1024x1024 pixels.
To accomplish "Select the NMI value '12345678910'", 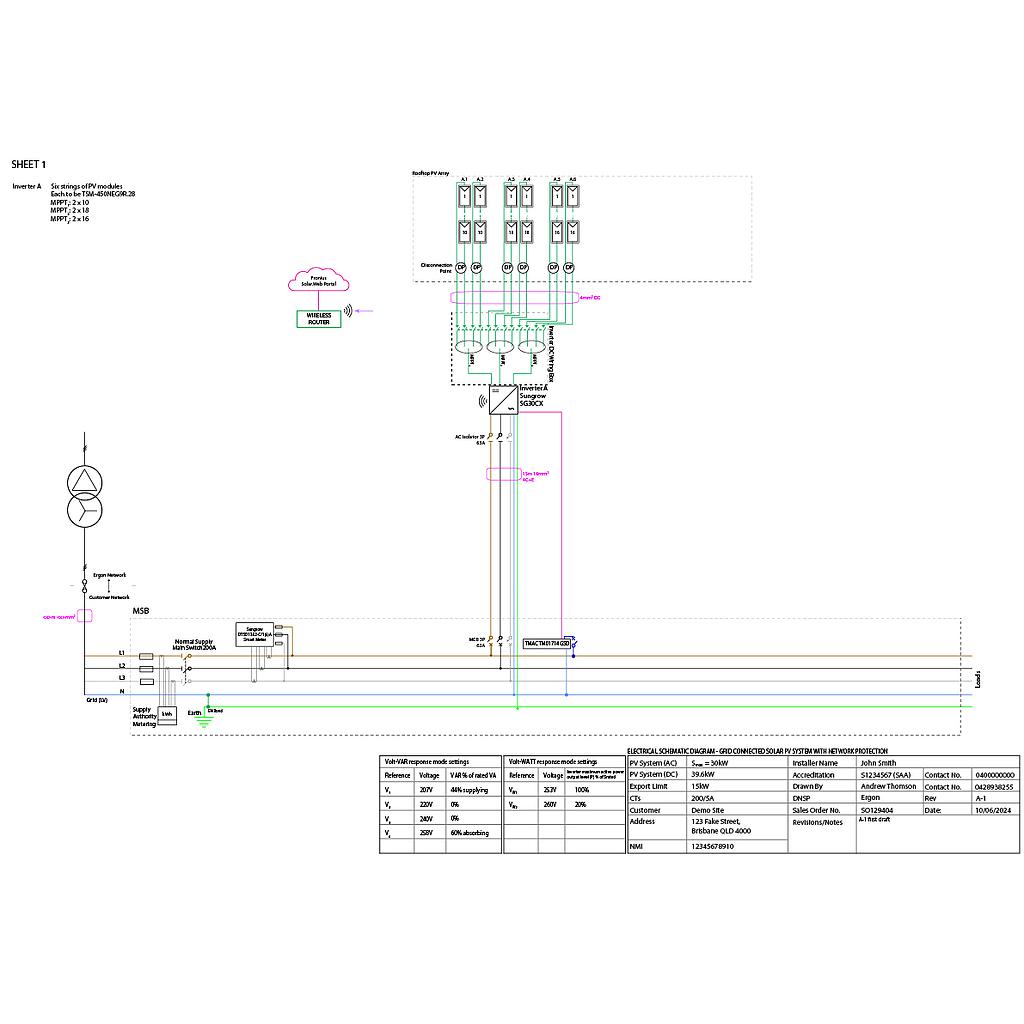I will coord(712,846).
